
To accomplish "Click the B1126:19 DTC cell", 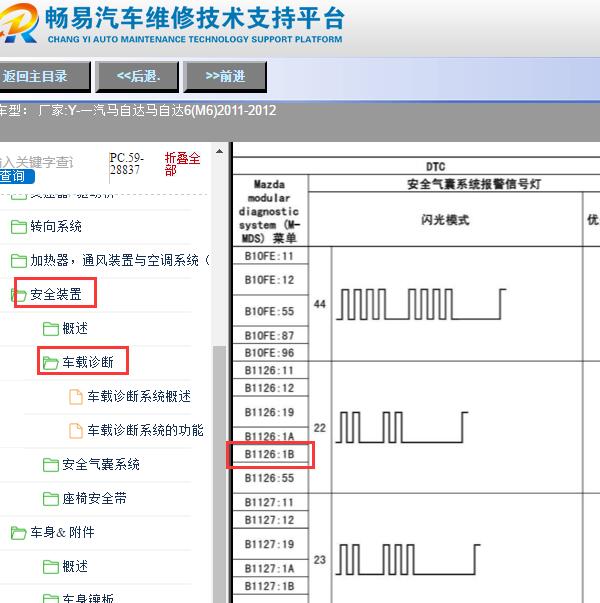I will pos(270,412).
